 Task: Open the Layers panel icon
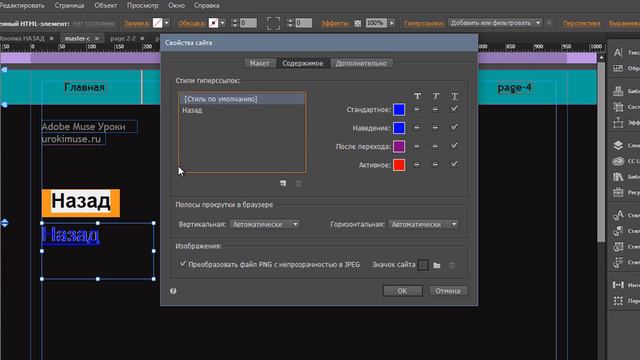point(618,145)
